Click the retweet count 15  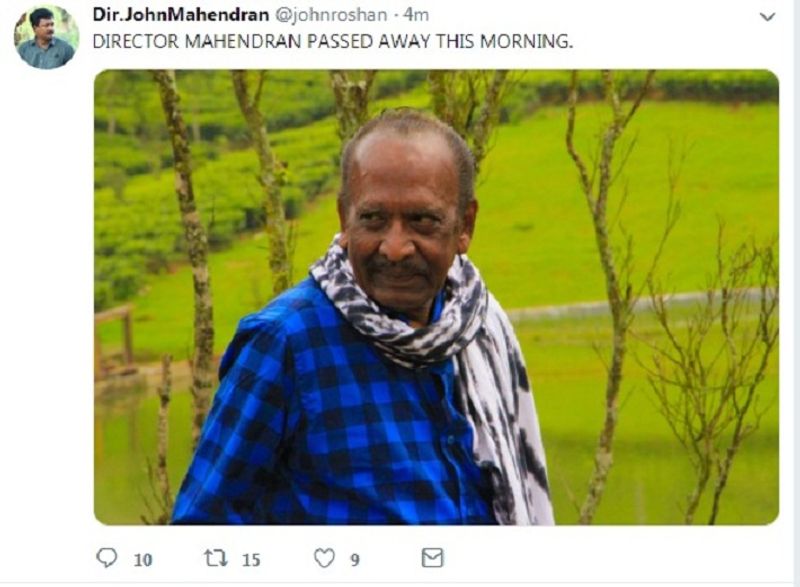(251, 560)
